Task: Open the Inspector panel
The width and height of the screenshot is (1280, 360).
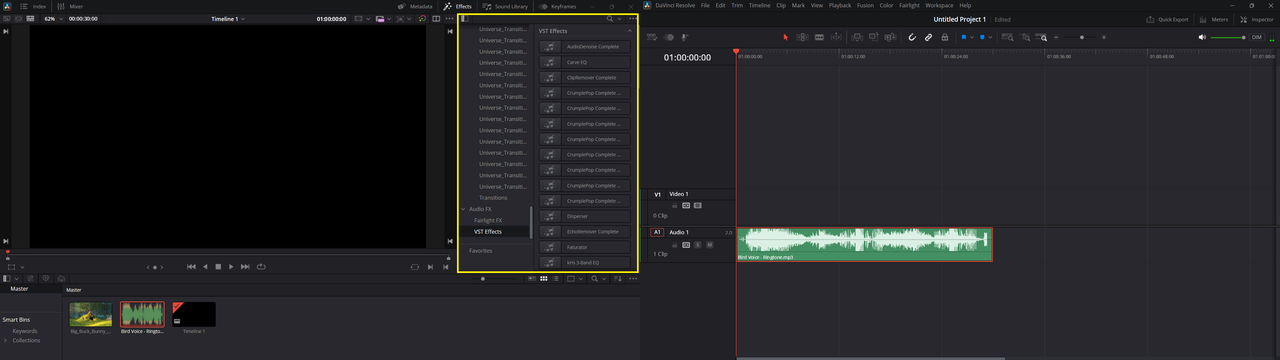Action: (1257, 19)
